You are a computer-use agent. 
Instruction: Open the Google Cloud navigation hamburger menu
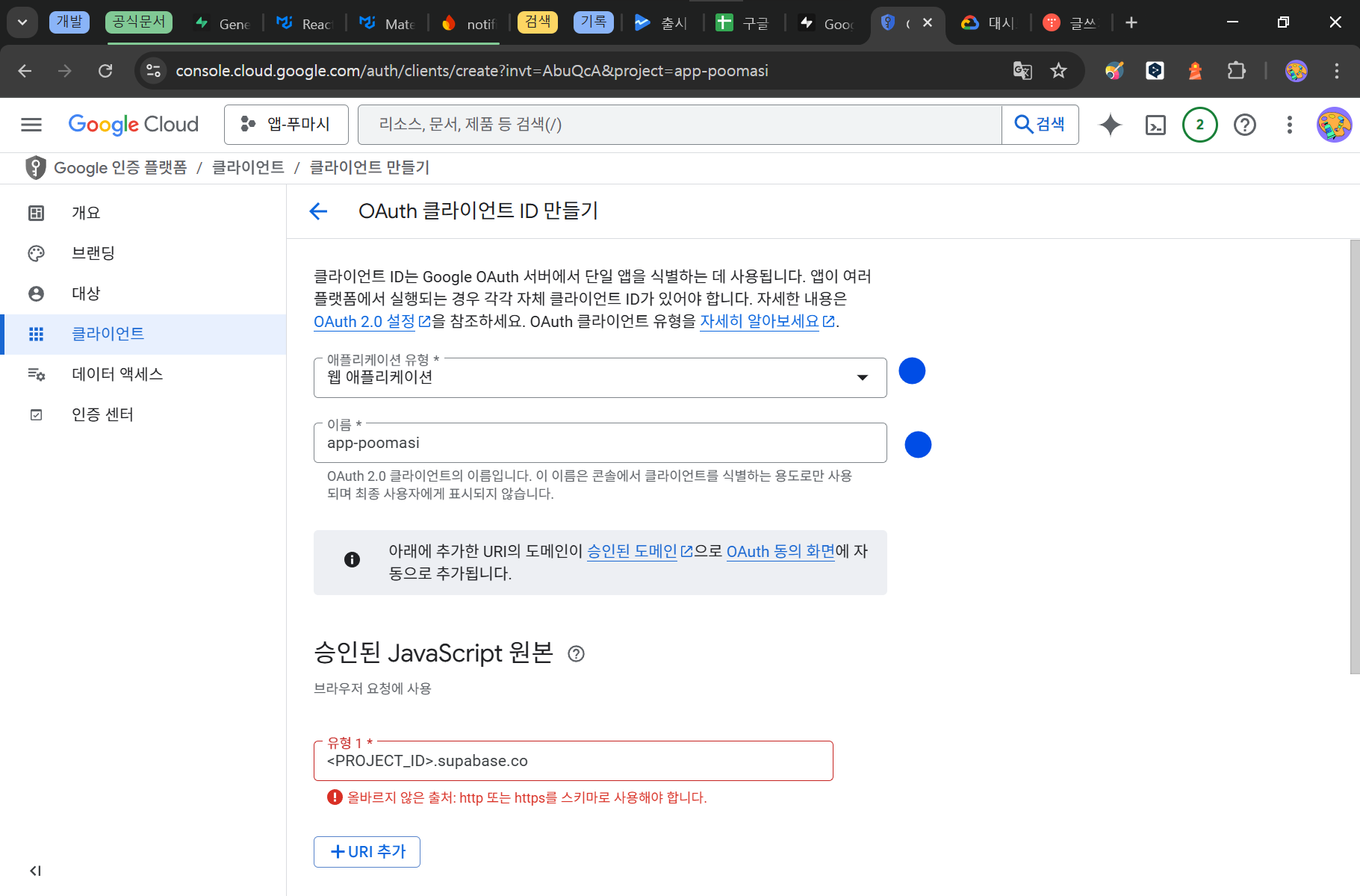(x=31, y=125)
